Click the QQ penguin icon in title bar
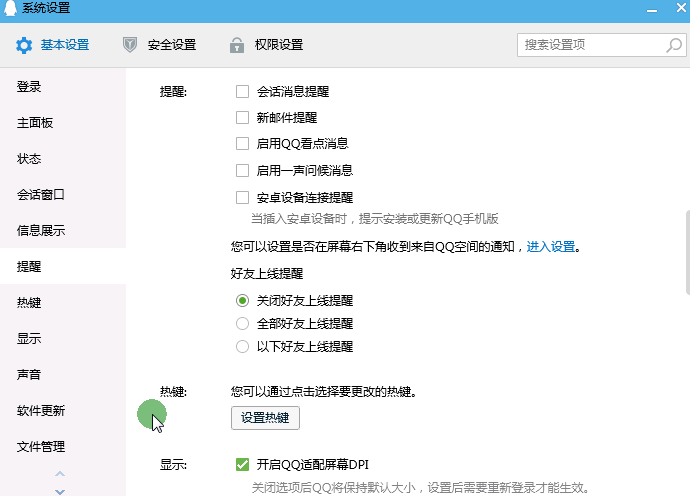690x496 pixels. 11,7
